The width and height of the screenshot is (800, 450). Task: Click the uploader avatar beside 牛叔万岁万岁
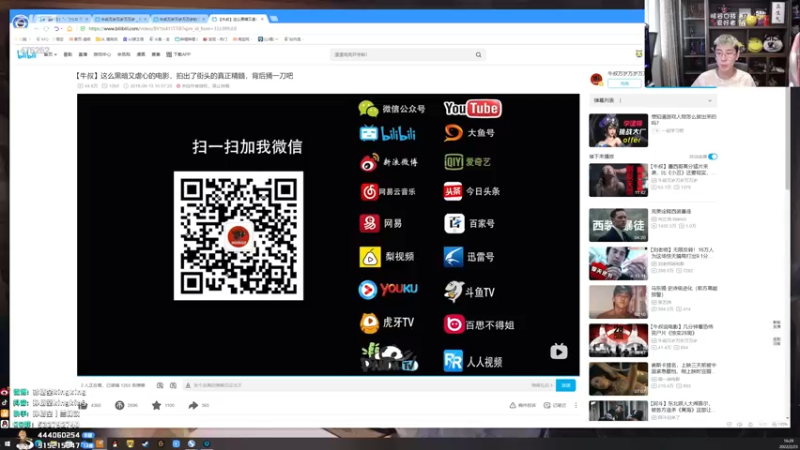[x=596, y=79]
